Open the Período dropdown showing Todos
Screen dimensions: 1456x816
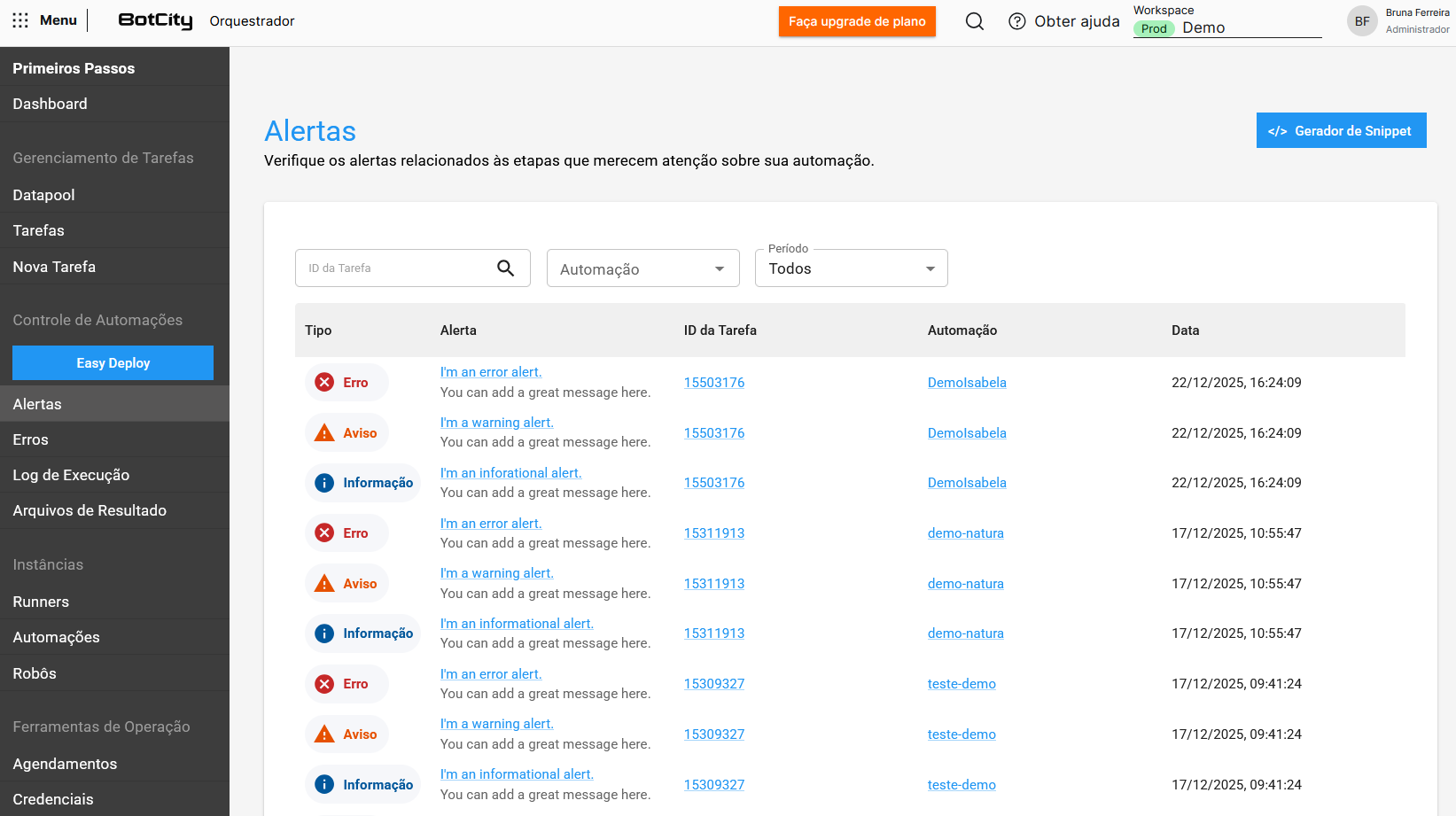851,268
